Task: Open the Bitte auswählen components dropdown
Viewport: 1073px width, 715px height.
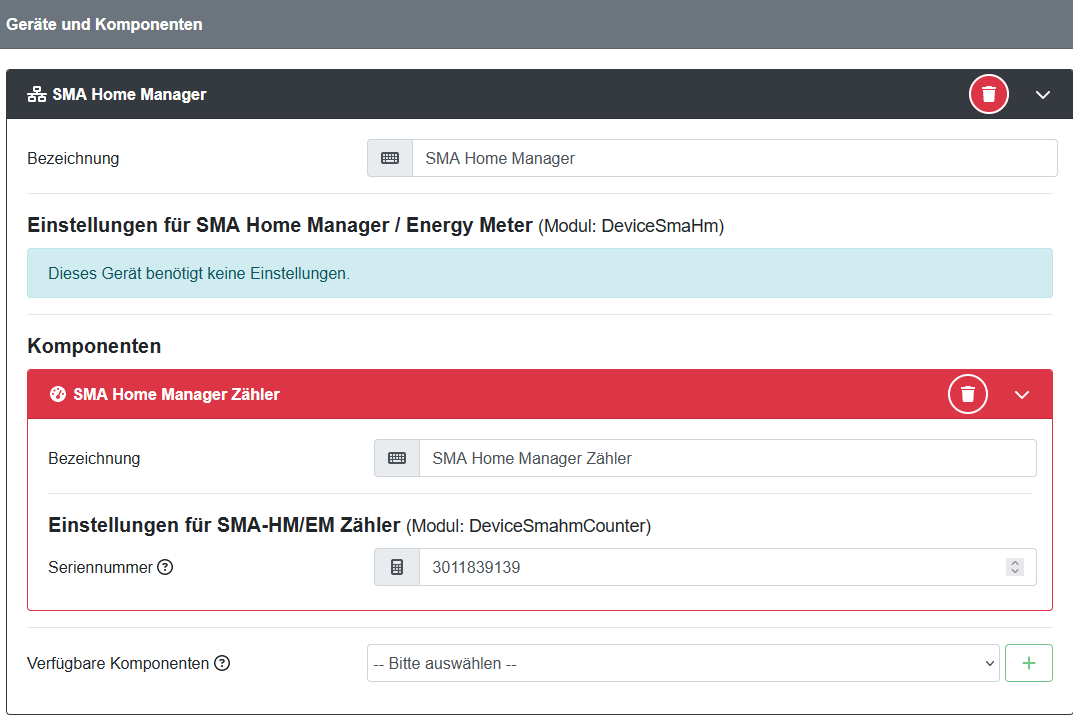Action: [x=683, y=663]
